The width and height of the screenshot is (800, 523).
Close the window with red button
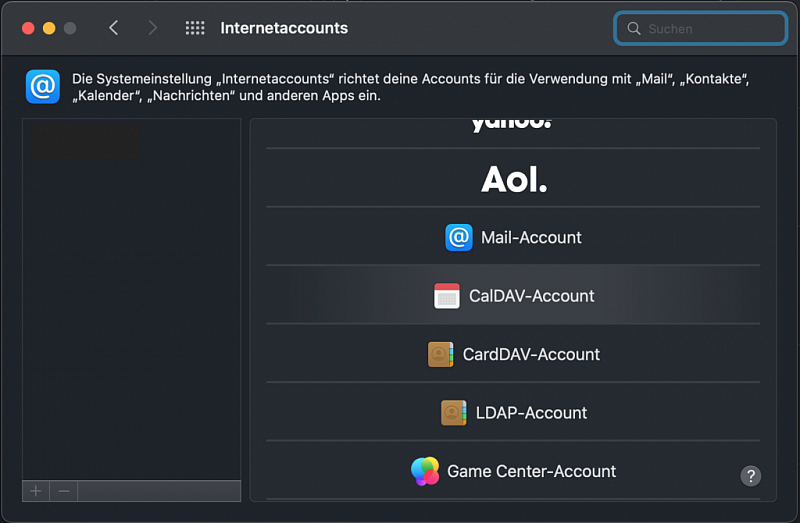[x=28, y=28]
